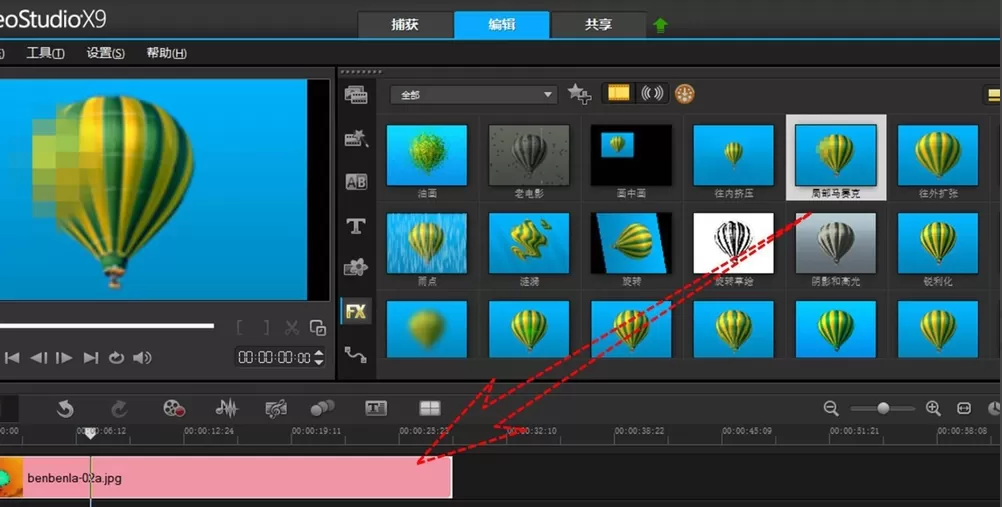Open the Path motion panel icon
The width and height of the screenshot is (1002, 507).
[x=355, y=354]
